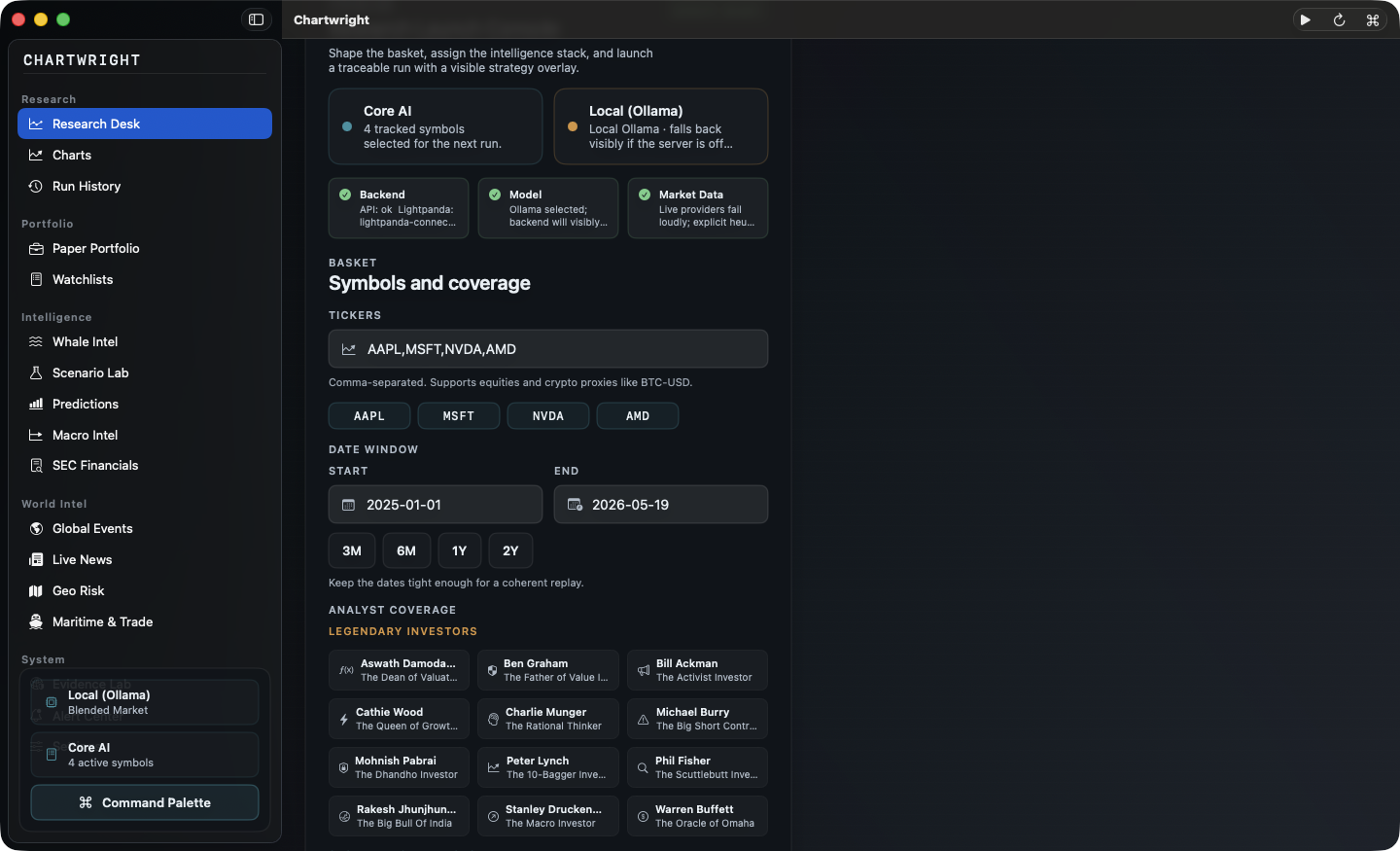Click the start date field 2025-01-01
The height and width of the screenshot is (851, 1400).
(x=436, y=505)
